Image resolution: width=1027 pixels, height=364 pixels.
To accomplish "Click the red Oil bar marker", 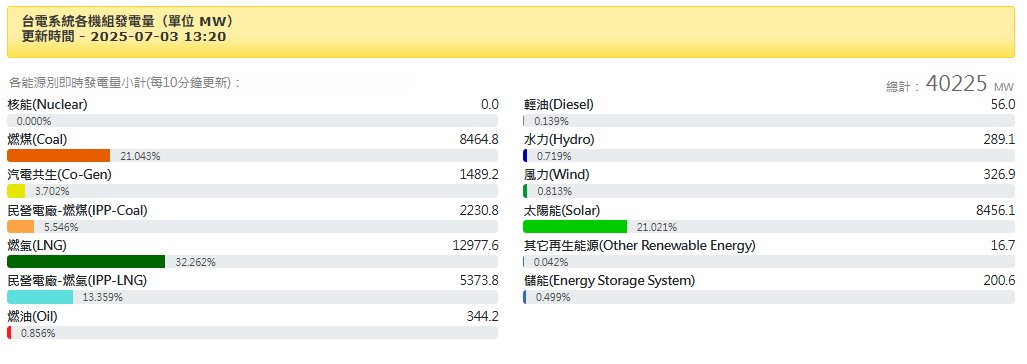I will [9, 333].
